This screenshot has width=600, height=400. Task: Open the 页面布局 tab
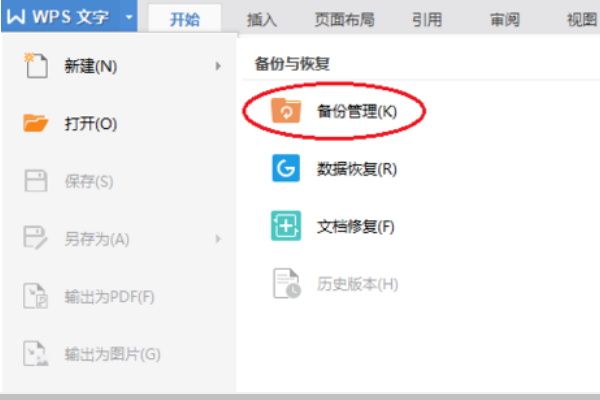(x=344, y=19)
